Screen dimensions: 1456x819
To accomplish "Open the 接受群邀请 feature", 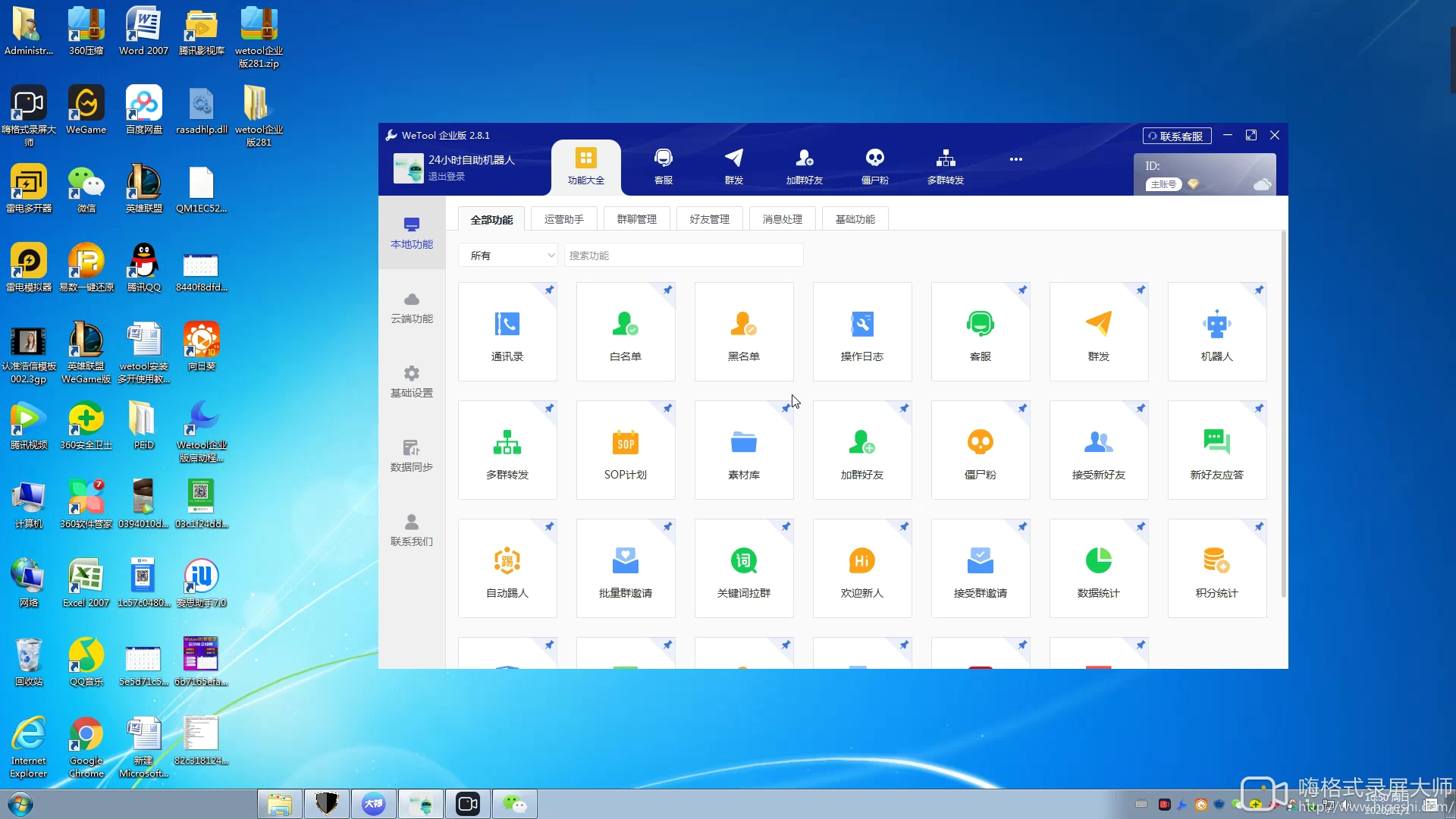I will point(981,568).
